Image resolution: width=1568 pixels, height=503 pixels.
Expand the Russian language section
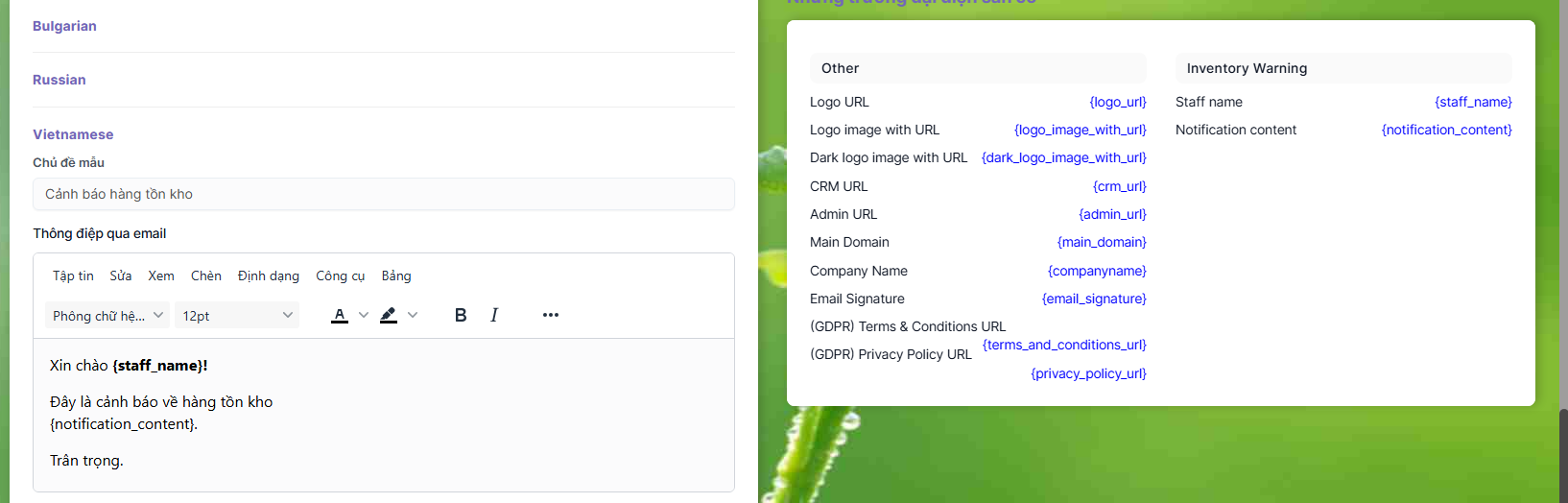(x=59, y=80)
